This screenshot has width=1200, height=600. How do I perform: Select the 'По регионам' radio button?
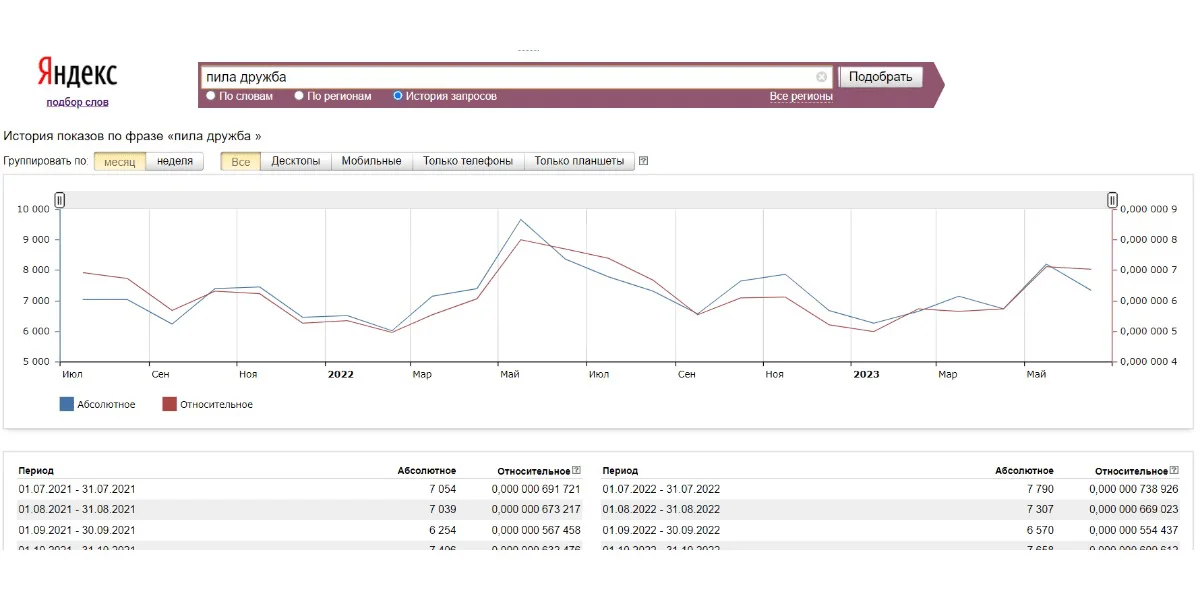click(299, 96)
